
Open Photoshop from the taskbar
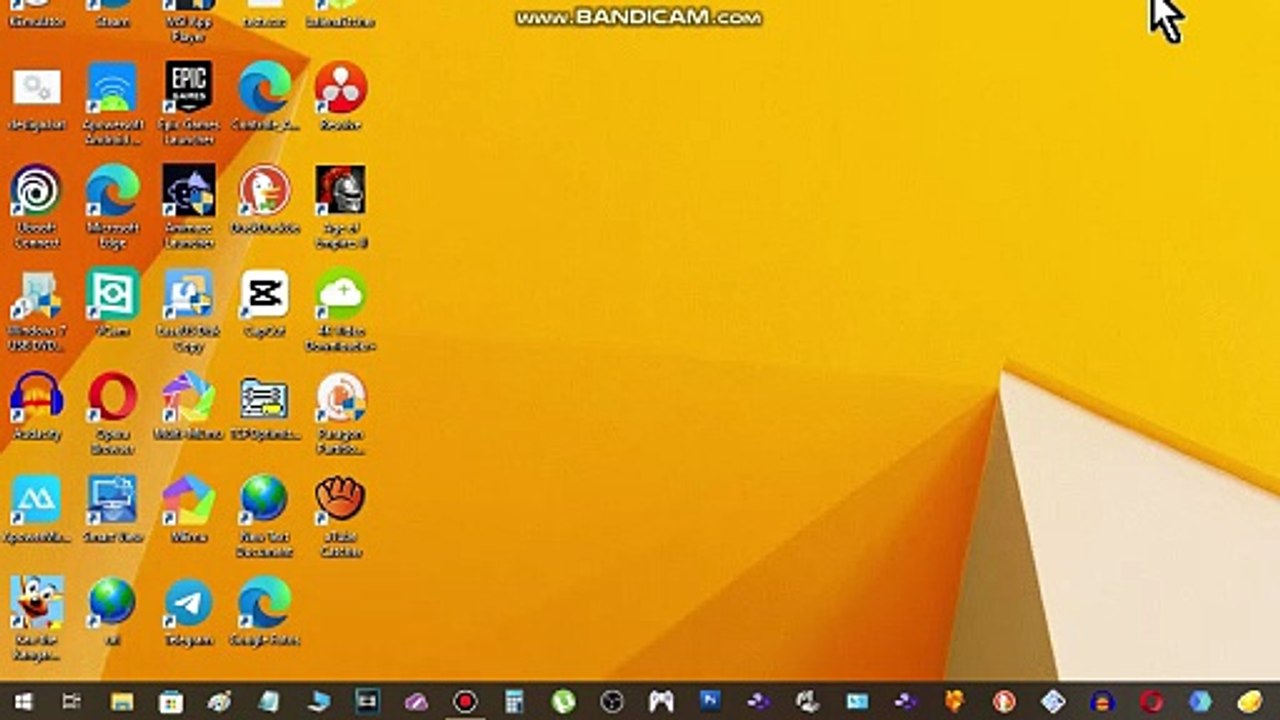click(x=710, y=701)
